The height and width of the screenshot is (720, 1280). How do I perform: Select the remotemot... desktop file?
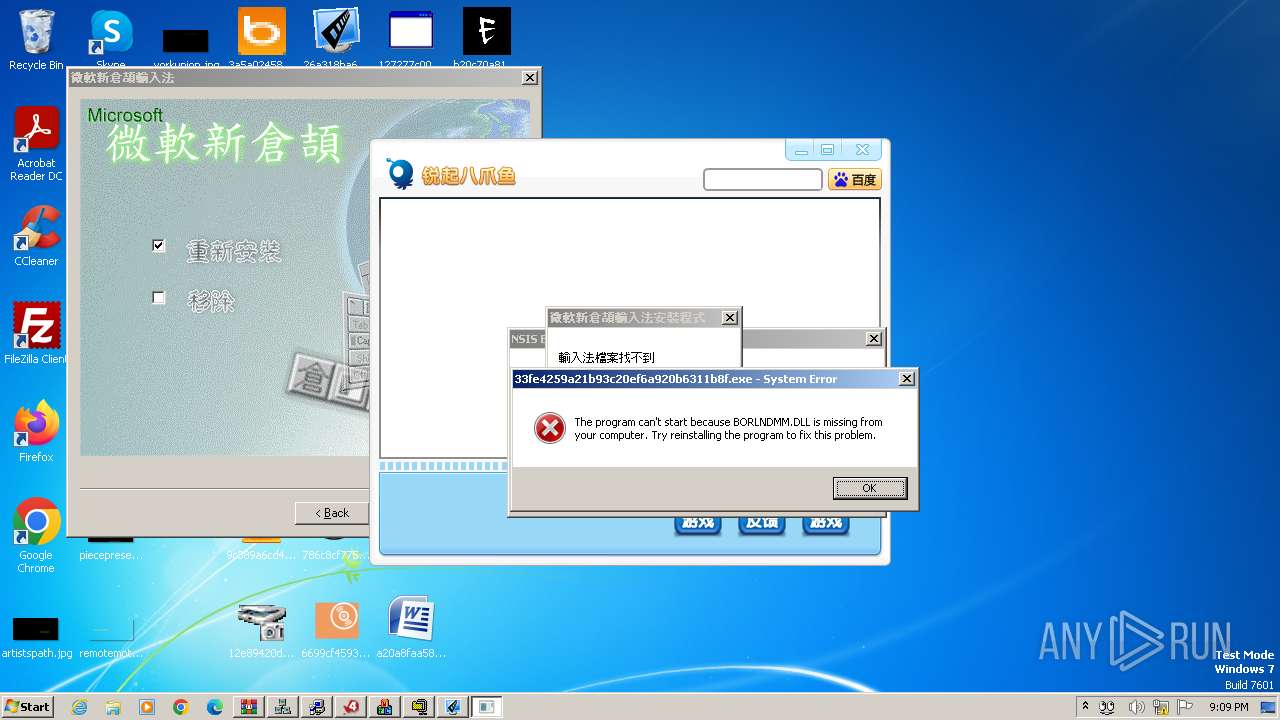pos(111,636)
